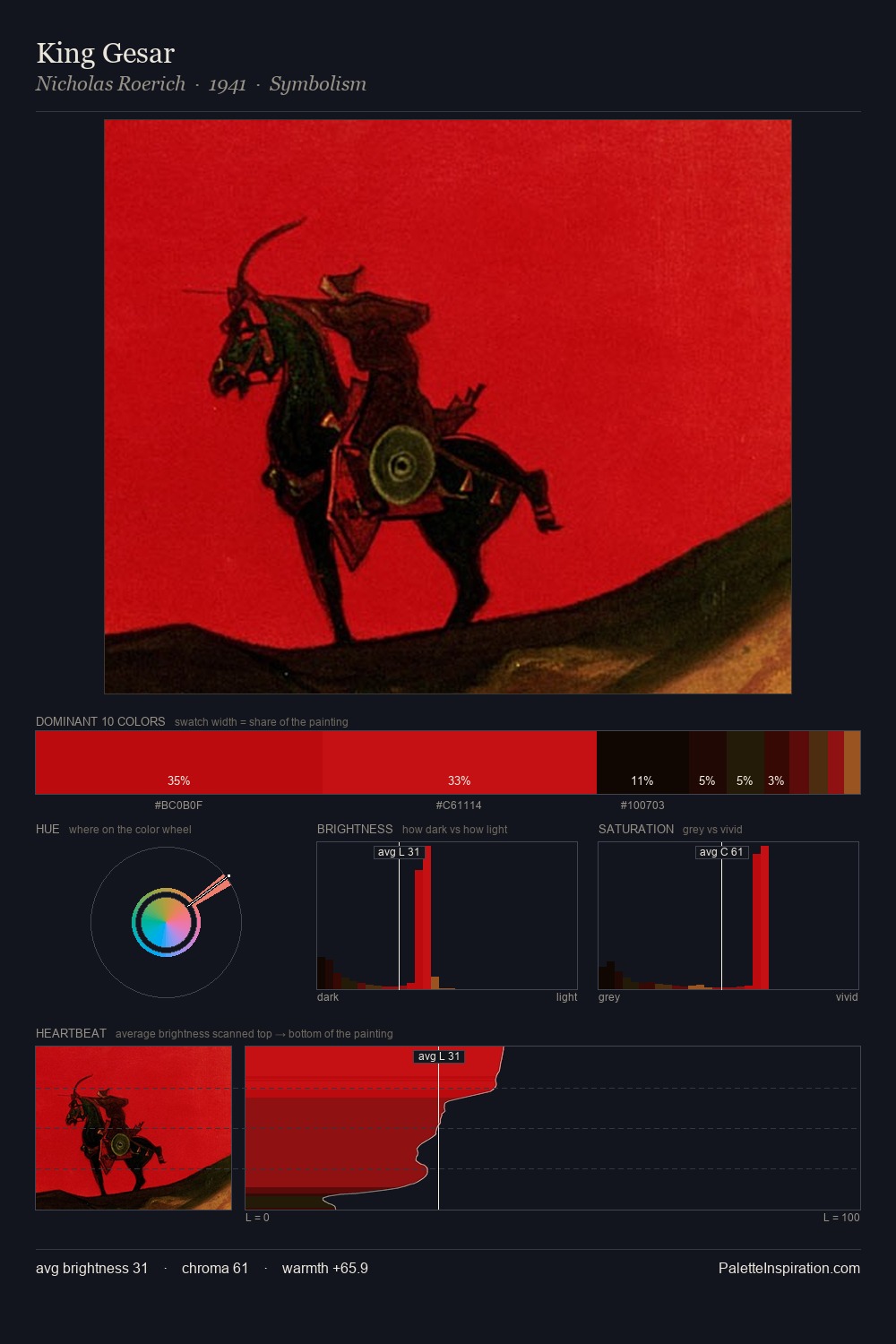
Task: Click the King Gesar main painting image
Action: (x=448, y=407)
